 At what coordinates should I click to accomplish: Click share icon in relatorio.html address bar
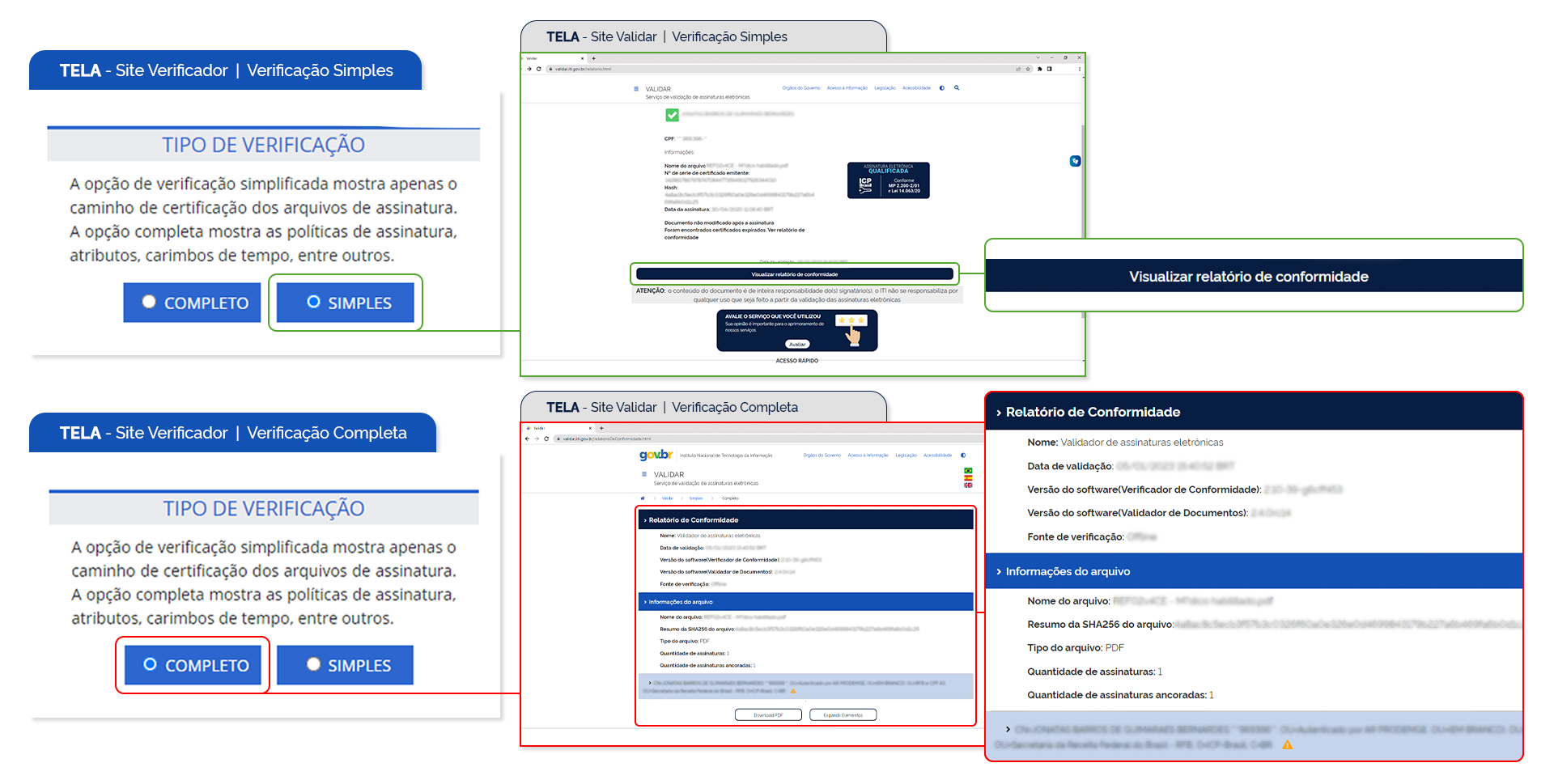1018,69
